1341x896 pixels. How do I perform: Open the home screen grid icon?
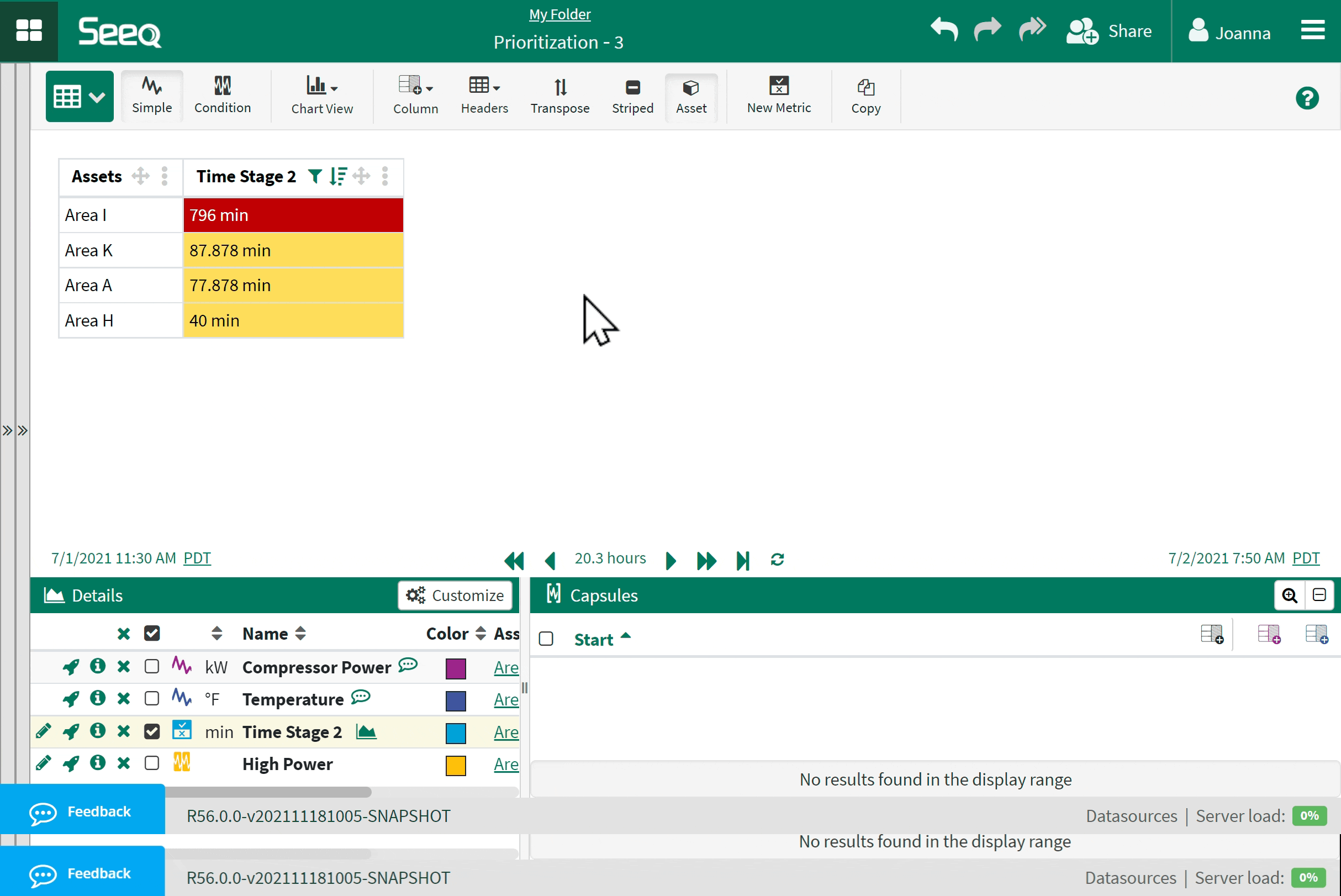29,30
